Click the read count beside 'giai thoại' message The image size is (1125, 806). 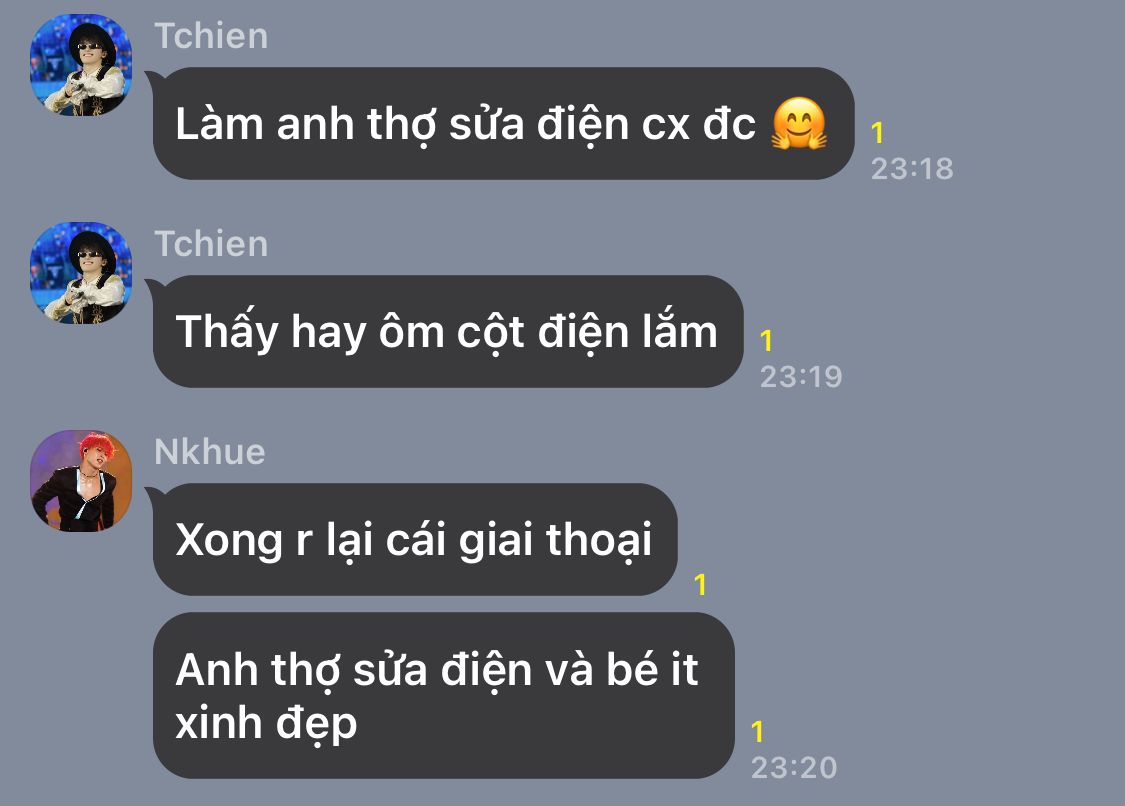pos(700,585)
